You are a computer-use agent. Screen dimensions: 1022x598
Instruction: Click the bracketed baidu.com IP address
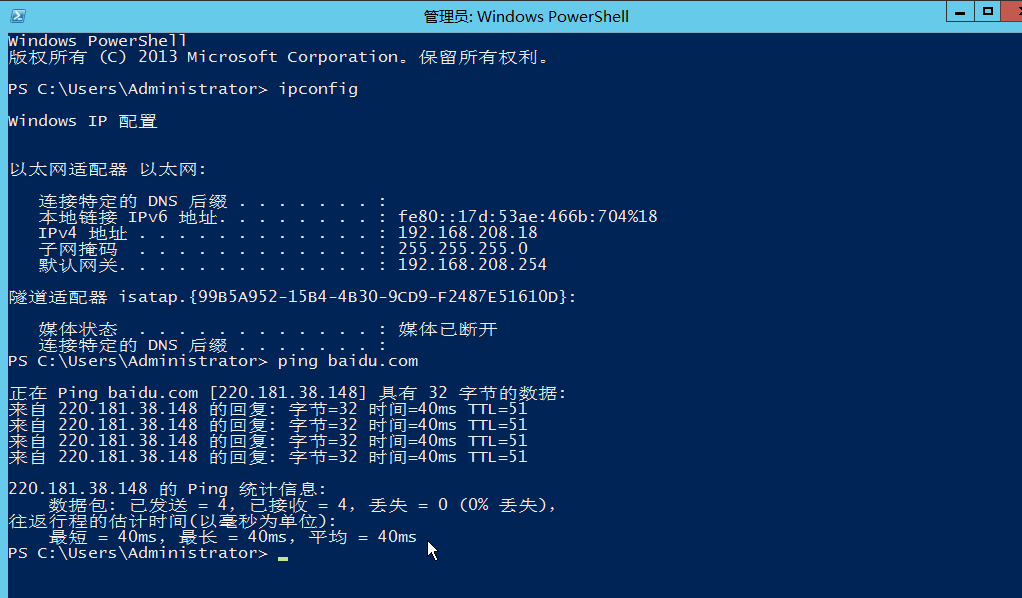coord(288,393)
